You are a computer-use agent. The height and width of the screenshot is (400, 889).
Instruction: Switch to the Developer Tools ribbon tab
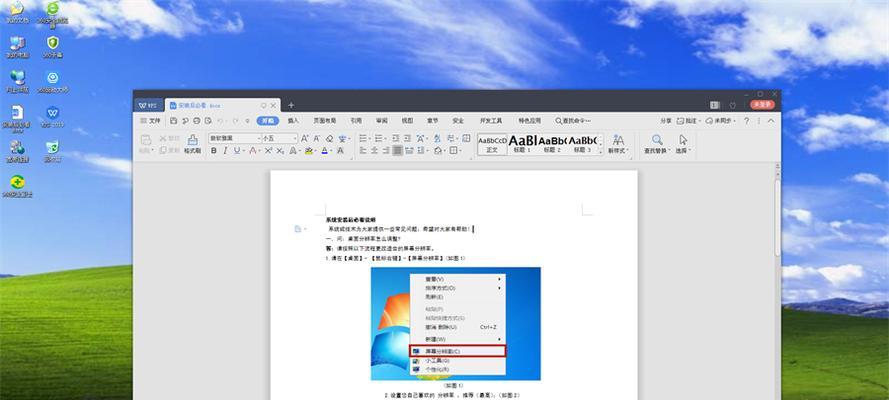click(x=491, y=121)
